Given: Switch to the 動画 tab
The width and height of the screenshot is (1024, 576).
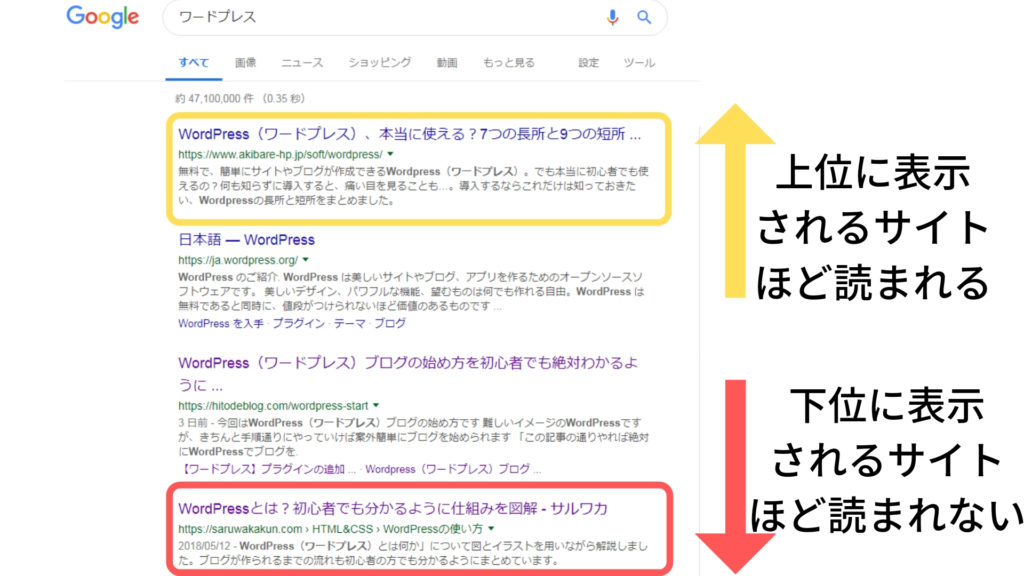Looking at the screenshot, I should click(x=447, y=63).
